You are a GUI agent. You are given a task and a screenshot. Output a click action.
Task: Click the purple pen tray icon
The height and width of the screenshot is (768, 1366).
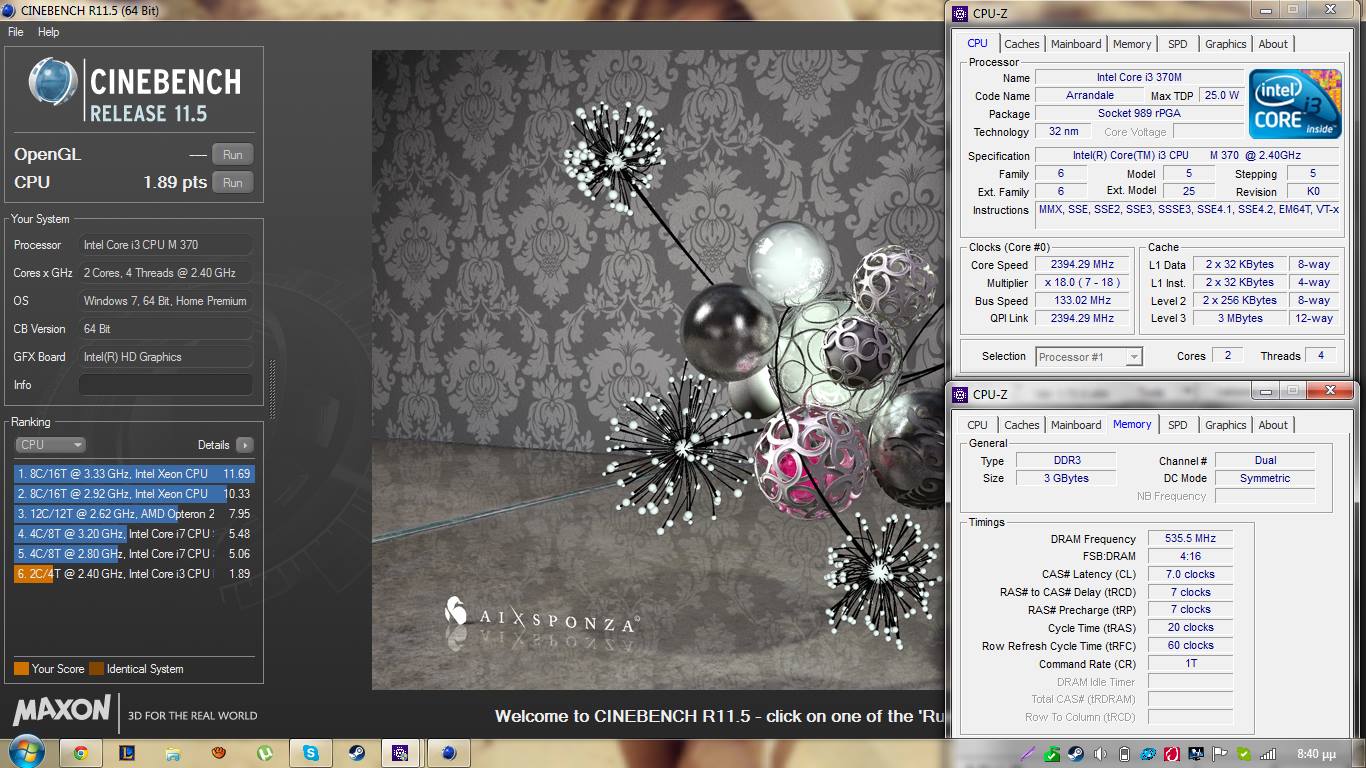click(x=1028, y=754)
